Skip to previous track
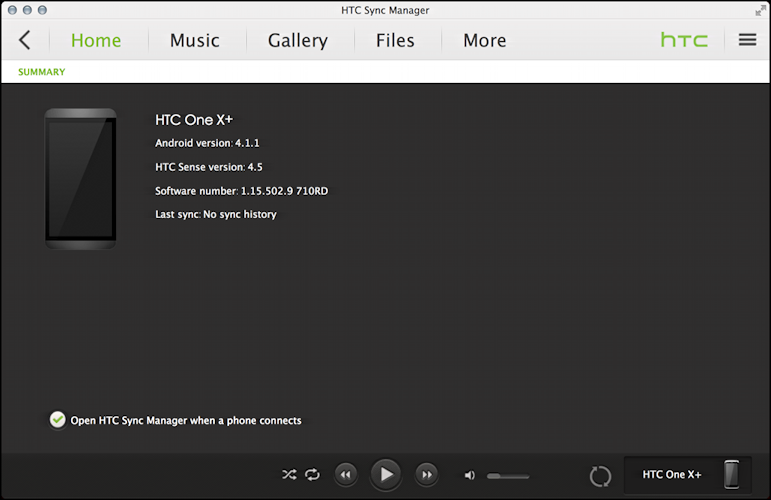This screenshot has width=771, height=500. click(345, 474)
